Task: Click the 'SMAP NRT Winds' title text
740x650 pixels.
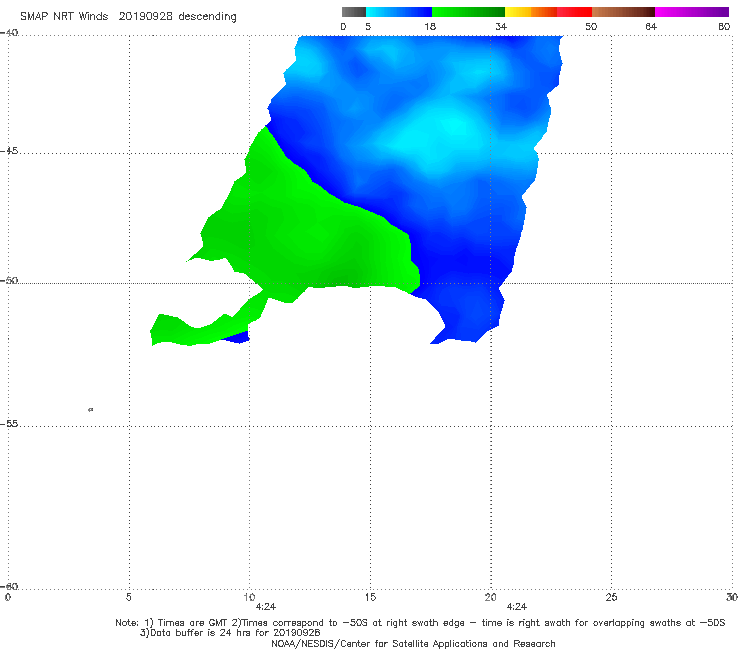Action: point(64,16)
